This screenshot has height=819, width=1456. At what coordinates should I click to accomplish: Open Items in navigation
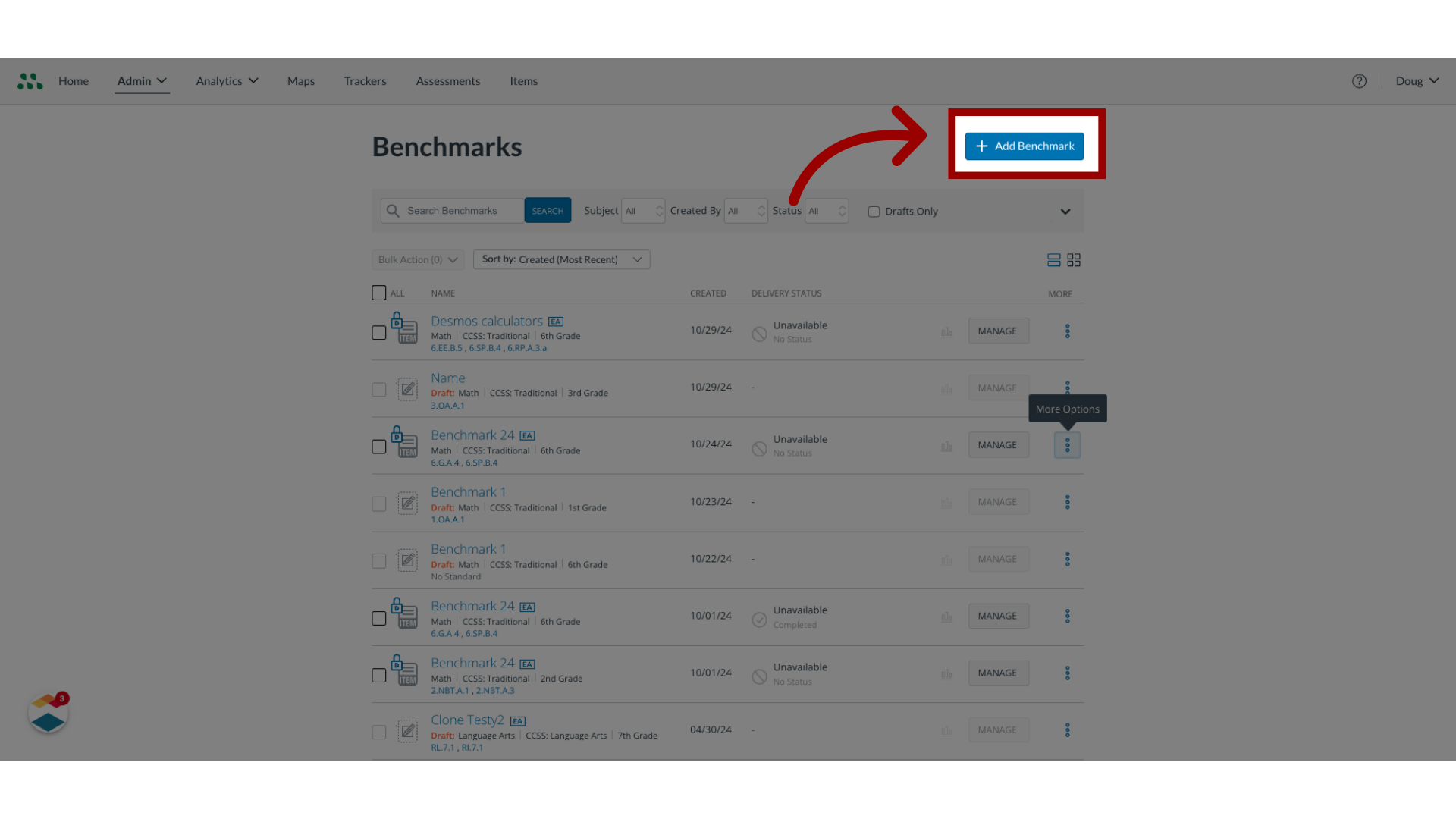click(523, 81)
